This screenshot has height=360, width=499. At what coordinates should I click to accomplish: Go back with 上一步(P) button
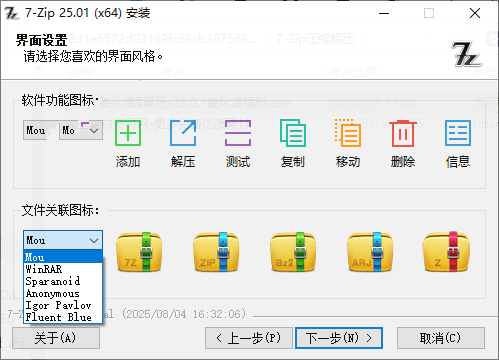tap(249, 338)
